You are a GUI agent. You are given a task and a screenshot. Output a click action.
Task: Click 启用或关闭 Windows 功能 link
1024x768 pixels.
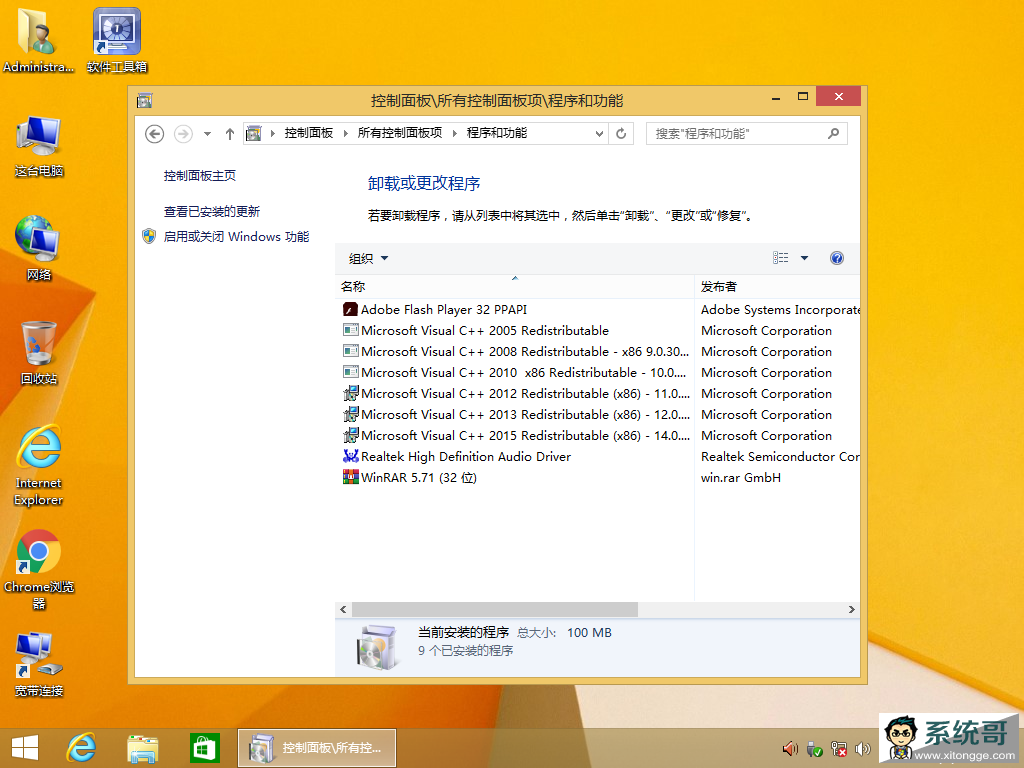click(x=236, y=236)
